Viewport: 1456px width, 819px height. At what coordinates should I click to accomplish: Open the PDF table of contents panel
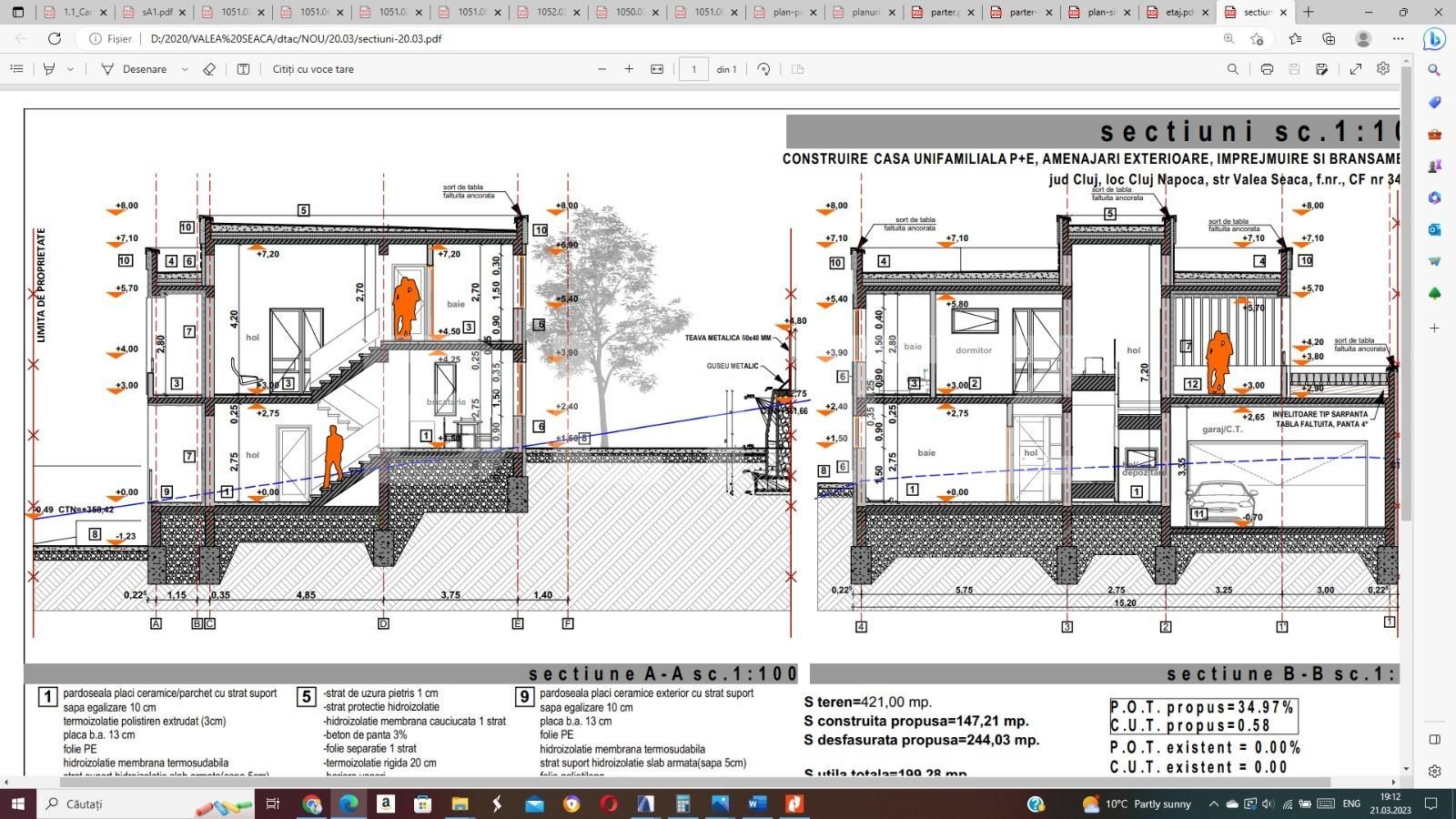tap(16, 69)
